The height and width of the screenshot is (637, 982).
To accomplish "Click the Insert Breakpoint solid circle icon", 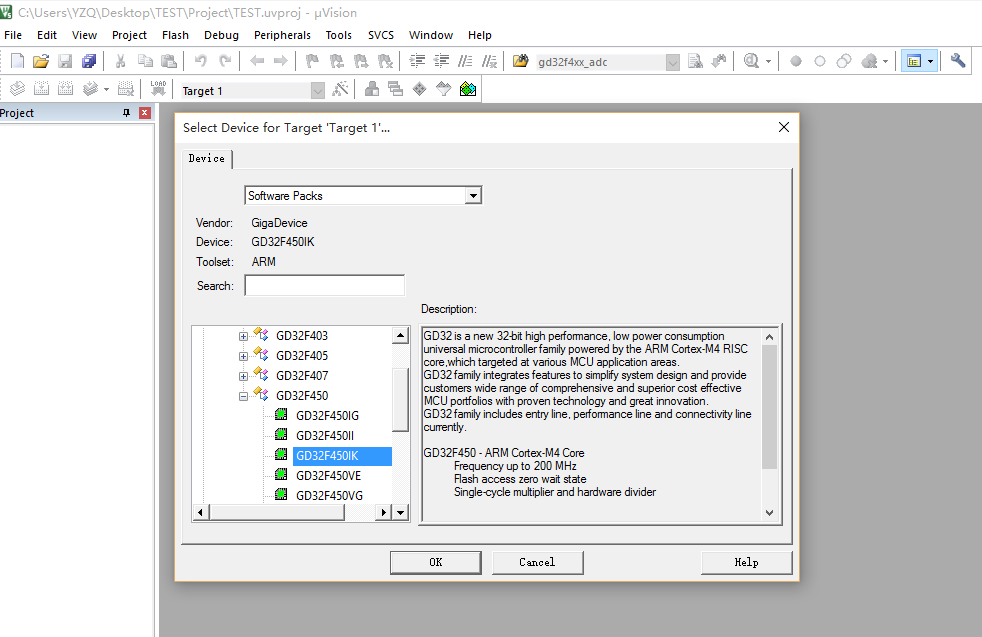I will pyautogui.click(x=795, y=61).
